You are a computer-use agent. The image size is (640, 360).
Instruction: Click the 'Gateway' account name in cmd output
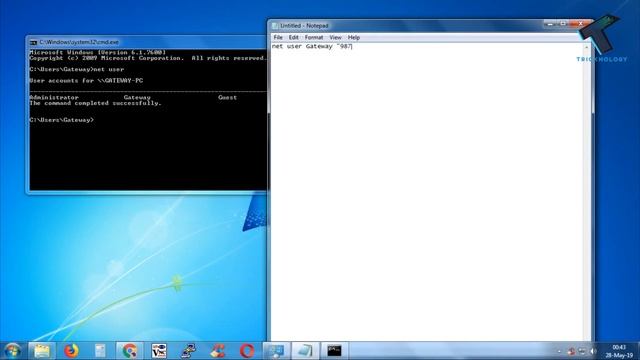pos(137,98)
